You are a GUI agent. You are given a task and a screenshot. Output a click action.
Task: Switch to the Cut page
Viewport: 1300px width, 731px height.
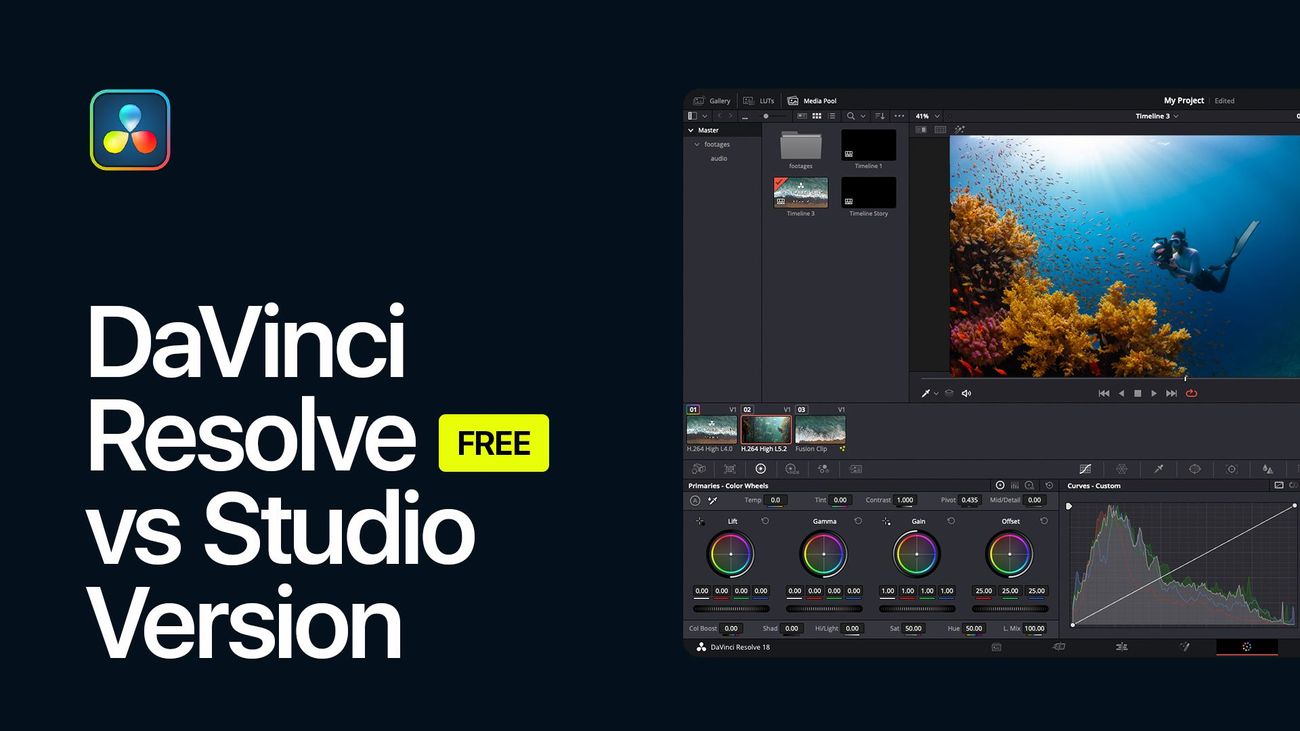coord(1059,647)
